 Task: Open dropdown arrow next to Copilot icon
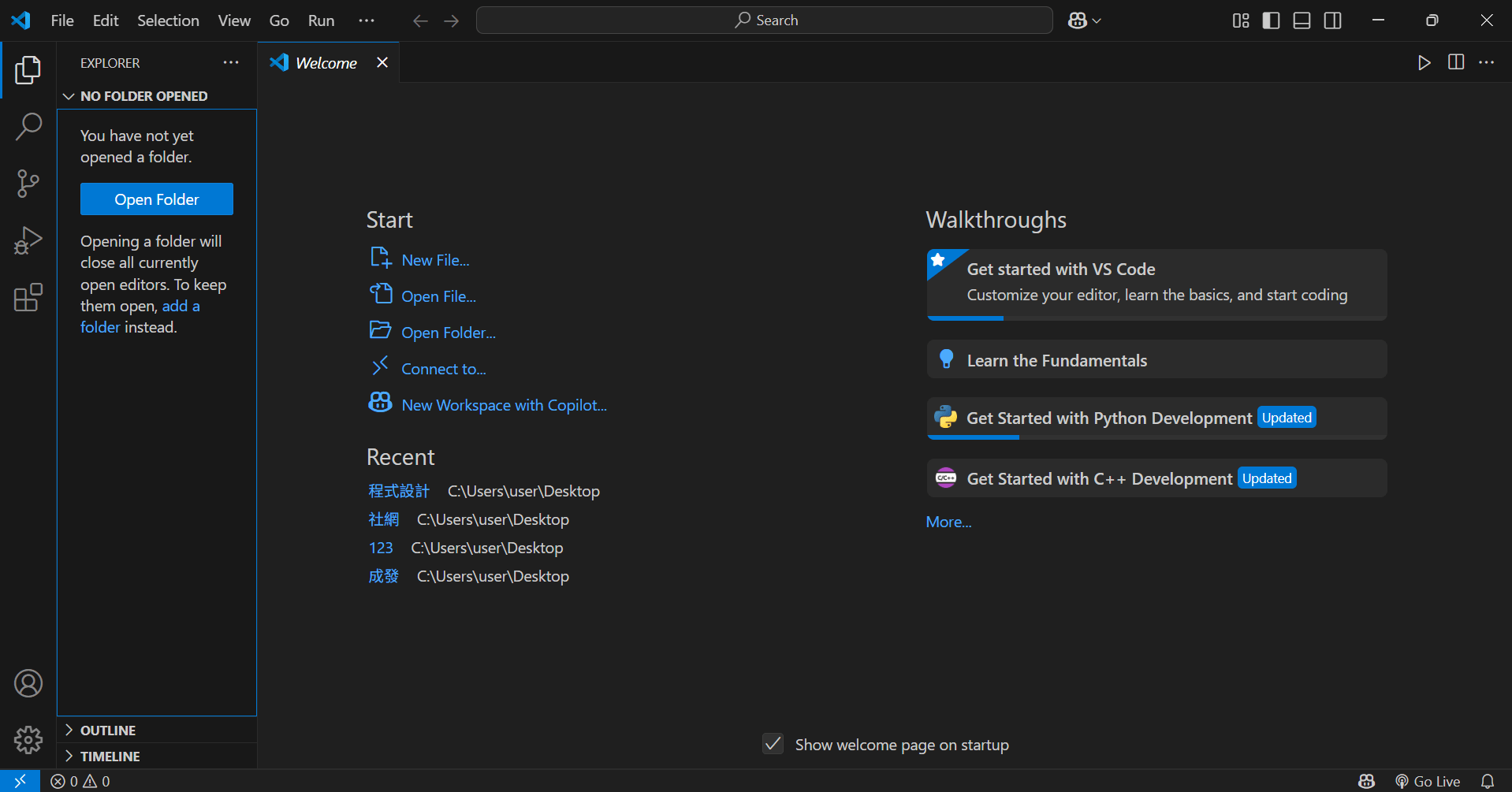pos(1097,21)
